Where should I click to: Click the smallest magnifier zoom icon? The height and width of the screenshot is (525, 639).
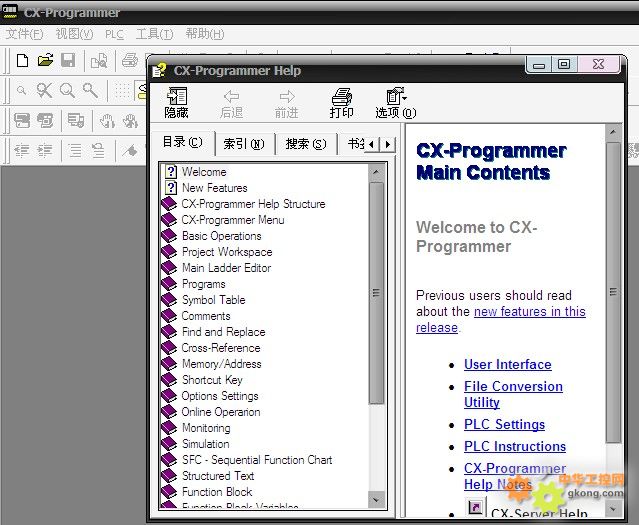22,90
